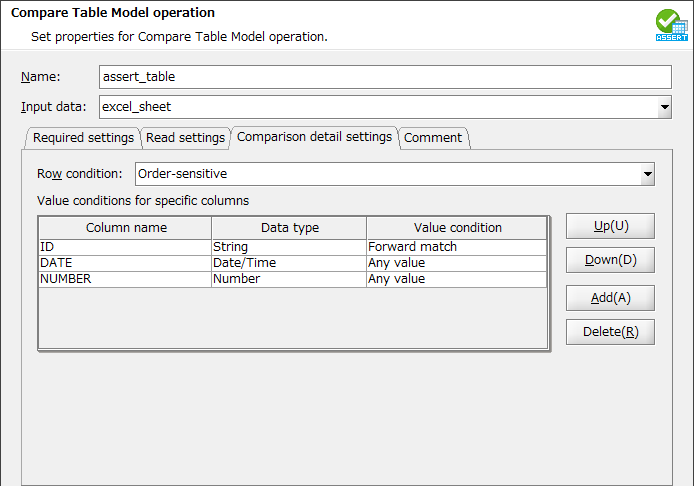The image size is (694, 486).
Task: Open the Read settings tab
Action: (x=185, y=138)
